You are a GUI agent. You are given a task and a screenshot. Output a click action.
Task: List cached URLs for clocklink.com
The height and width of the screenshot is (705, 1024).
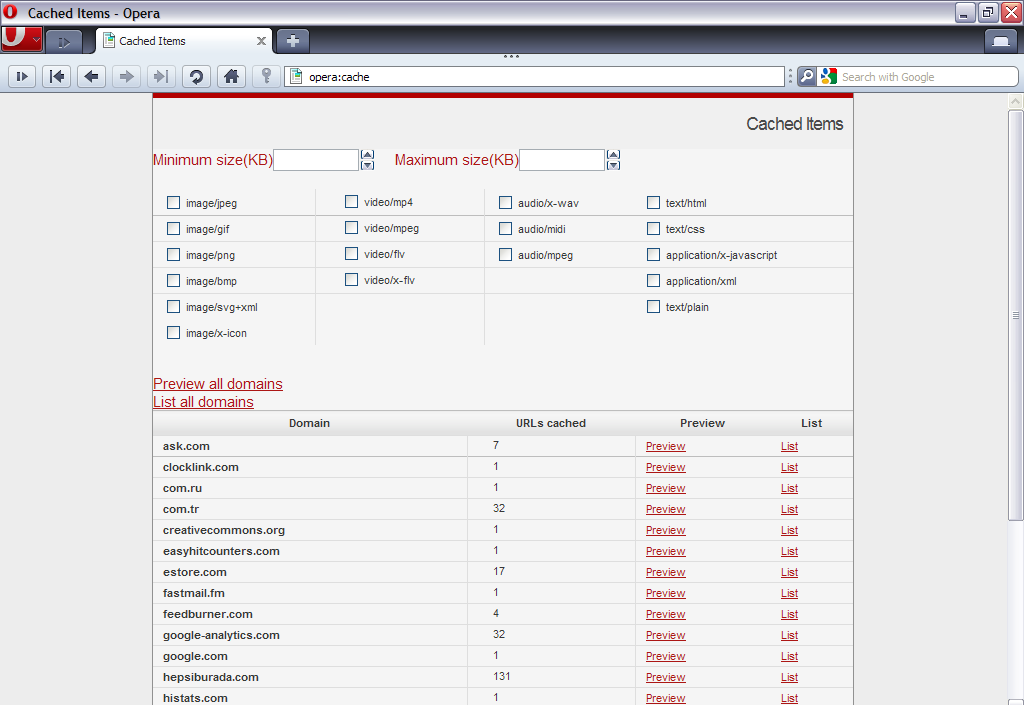pyautogui.click(x=789, y=467)
